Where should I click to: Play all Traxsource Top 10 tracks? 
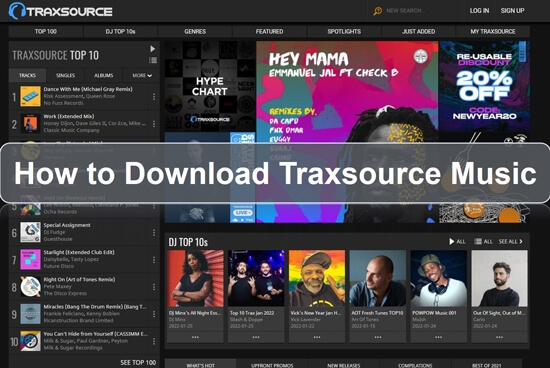(153, 49)
